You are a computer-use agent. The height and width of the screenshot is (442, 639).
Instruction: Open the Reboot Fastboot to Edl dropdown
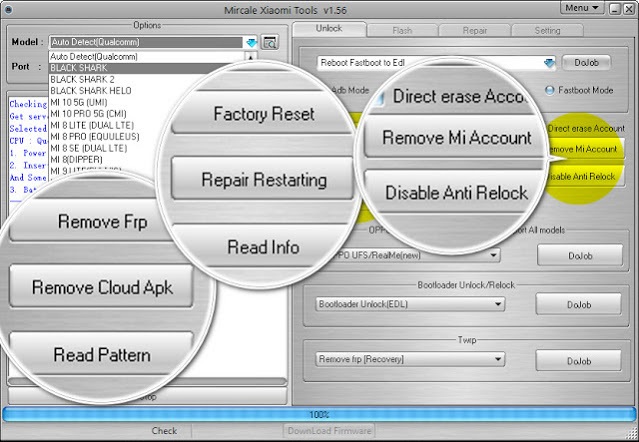[x=549, y=63]
